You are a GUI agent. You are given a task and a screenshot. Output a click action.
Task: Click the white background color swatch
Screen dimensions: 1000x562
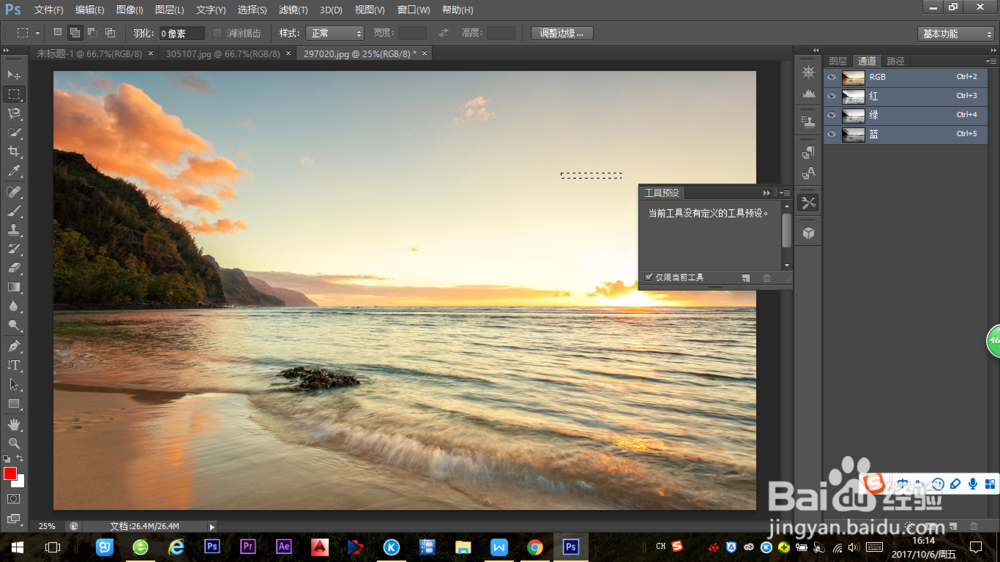point(20,482)
